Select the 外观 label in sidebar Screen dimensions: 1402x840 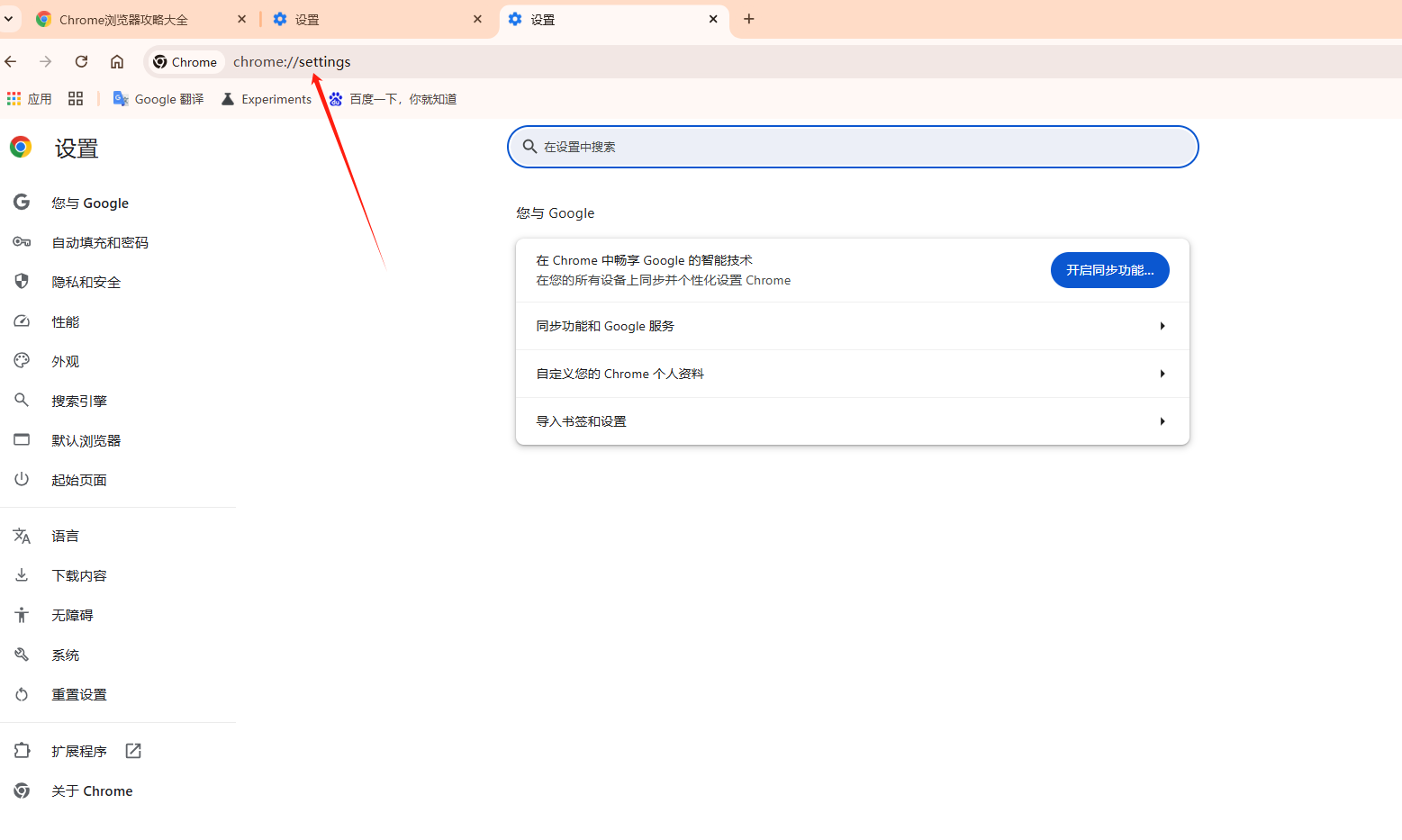click(x=66, y=362)
